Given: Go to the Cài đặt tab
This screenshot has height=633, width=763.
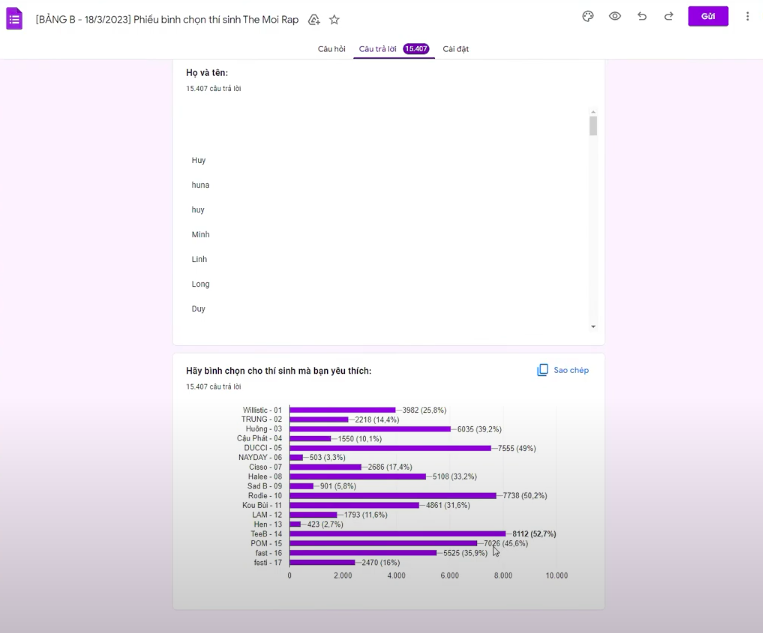Looking at the screenshot, I should tap(456, 49).
